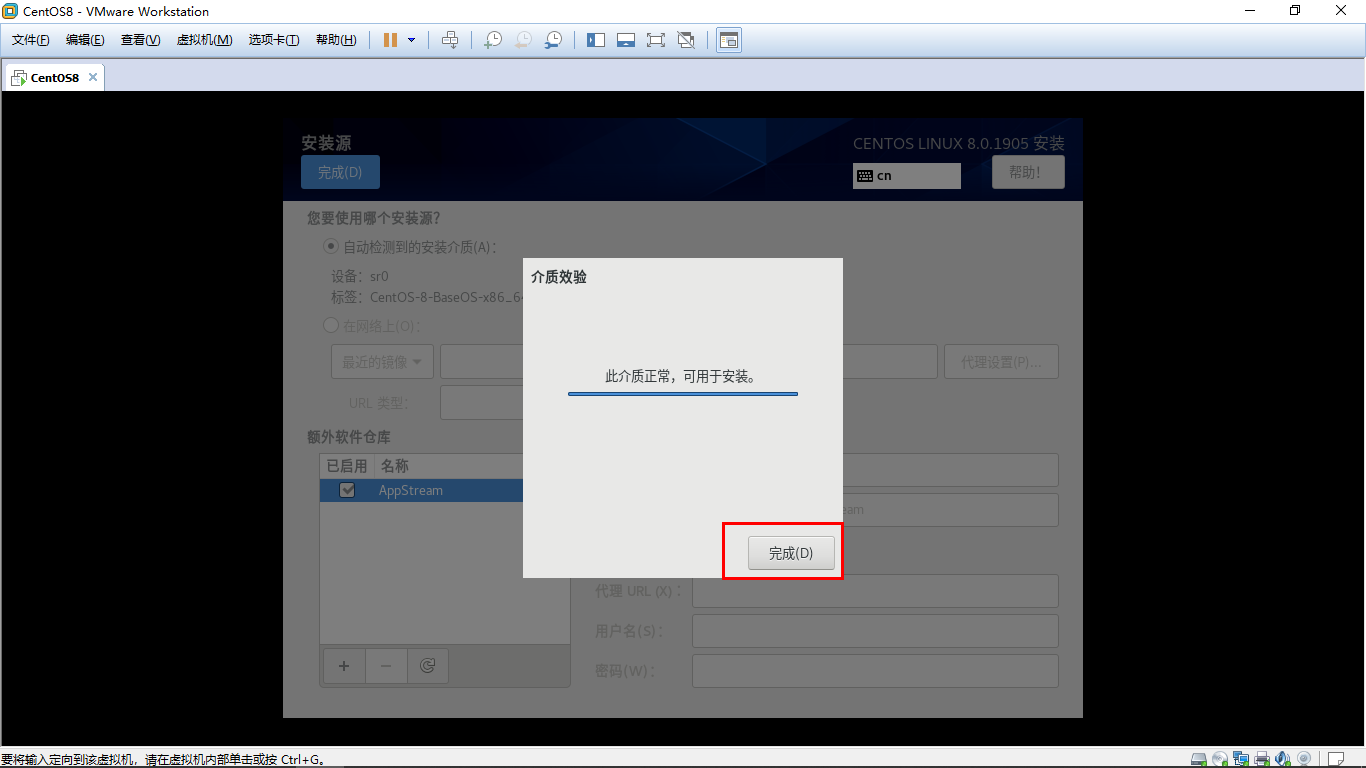Revert the virtual machine to its snapshot
The height and width of the screenshot is (768, 1366).
pos(523,40)
